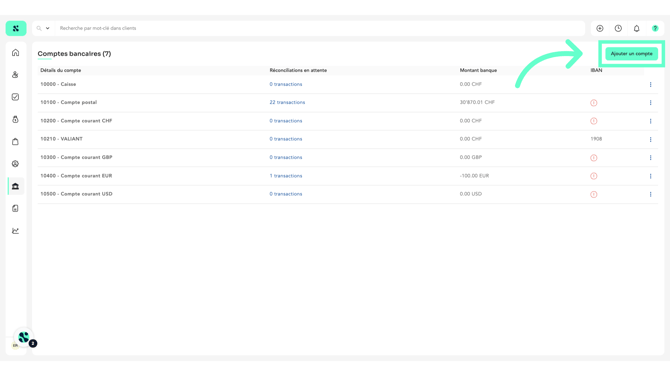This screenshot has width=670, height=376.
Task: Open three-dot menu for Compte courant CHF
Action: point(650,121)
